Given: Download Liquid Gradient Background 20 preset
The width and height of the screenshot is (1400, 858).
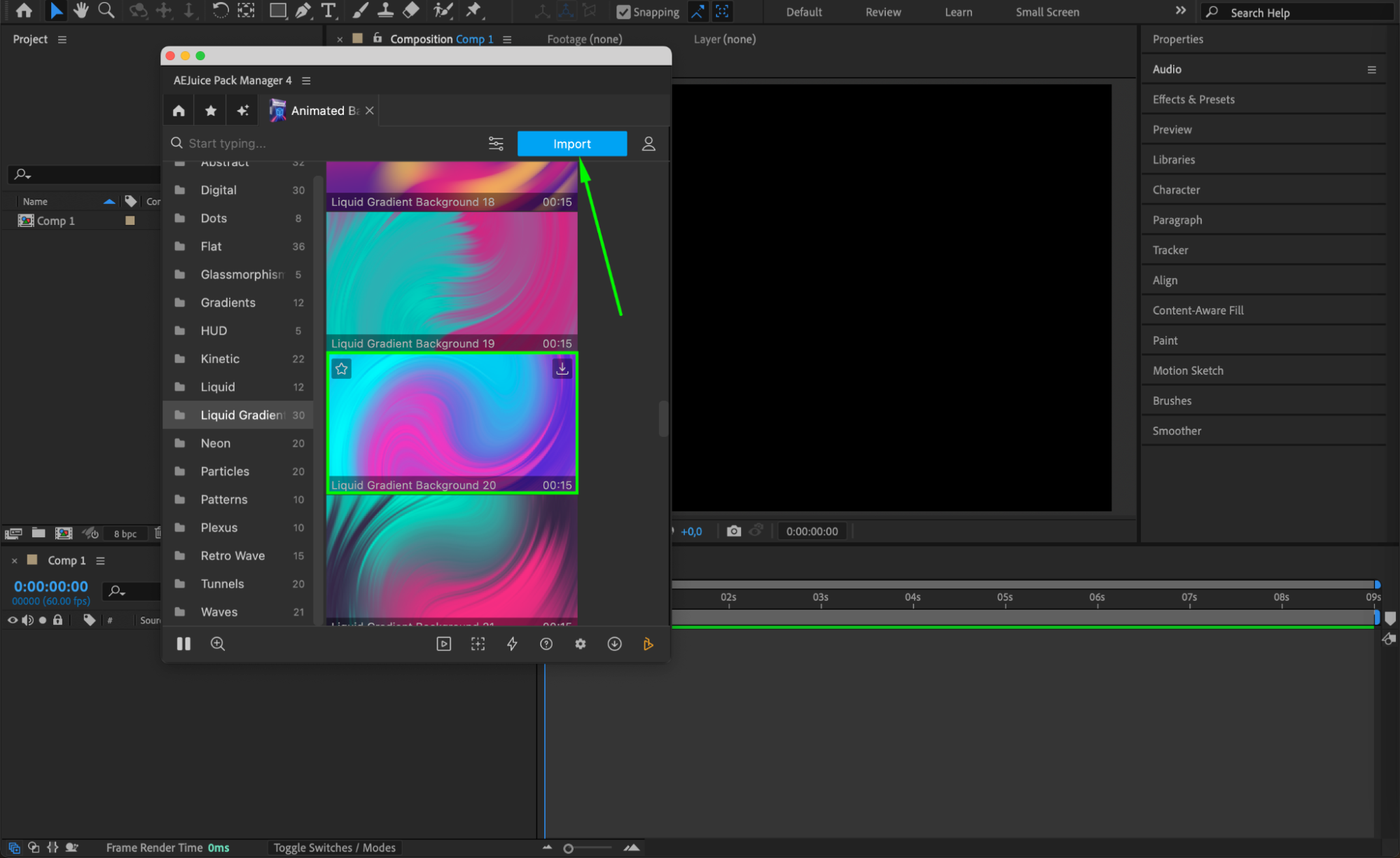Looking at the screenshot, I should [562, 368].
